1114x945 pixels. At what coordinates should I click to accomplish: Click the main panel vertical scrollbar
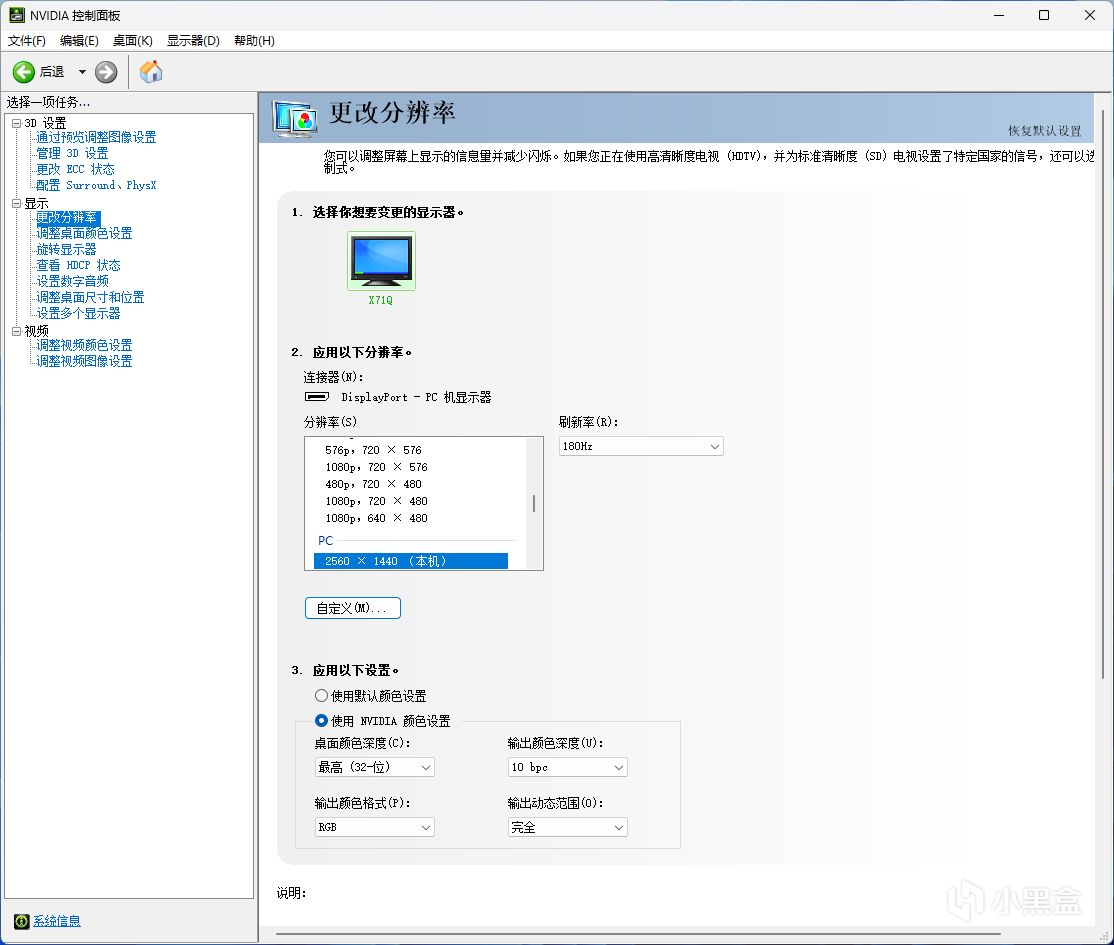[x=1103, y=394]
